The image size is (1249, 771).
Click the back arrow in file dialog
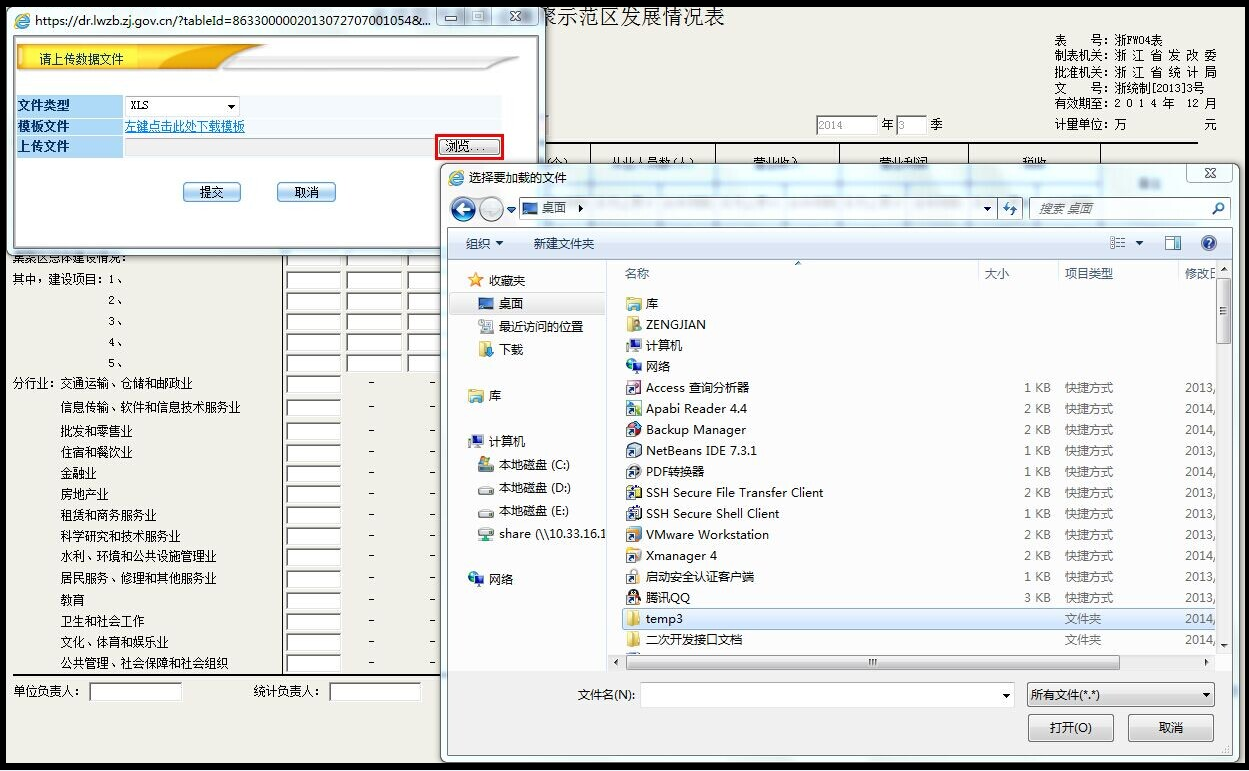click(x=463, y=209)
